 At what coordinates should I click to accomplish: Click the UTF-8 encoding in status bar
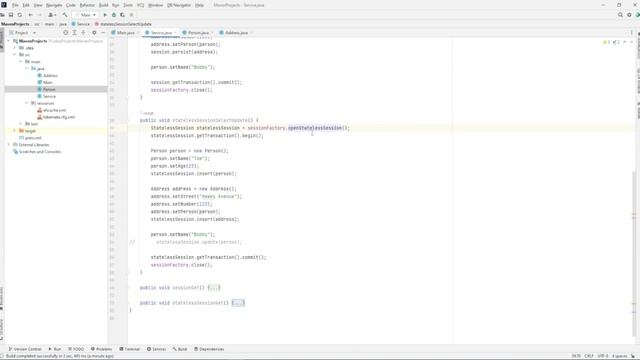pos(603,356)
